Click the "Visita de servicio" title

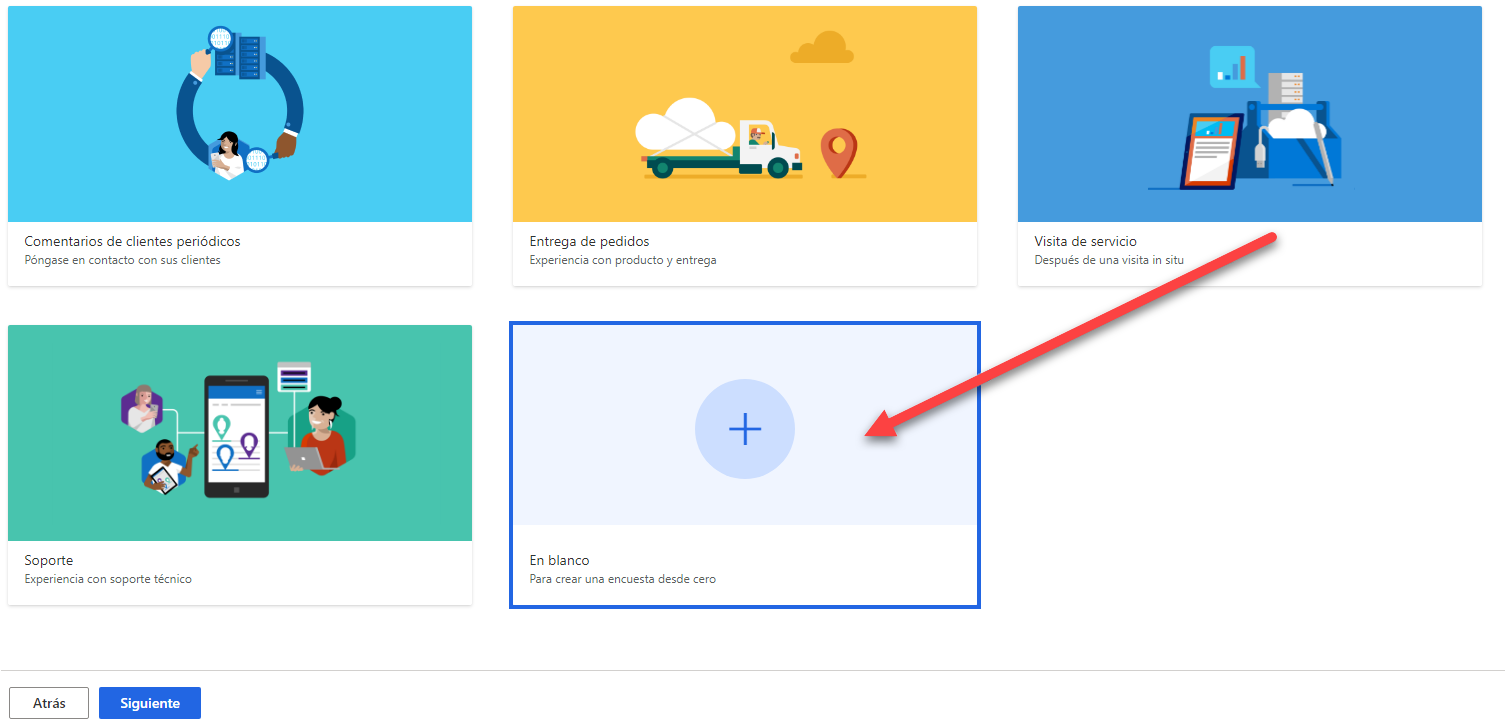pos(1085,241)
